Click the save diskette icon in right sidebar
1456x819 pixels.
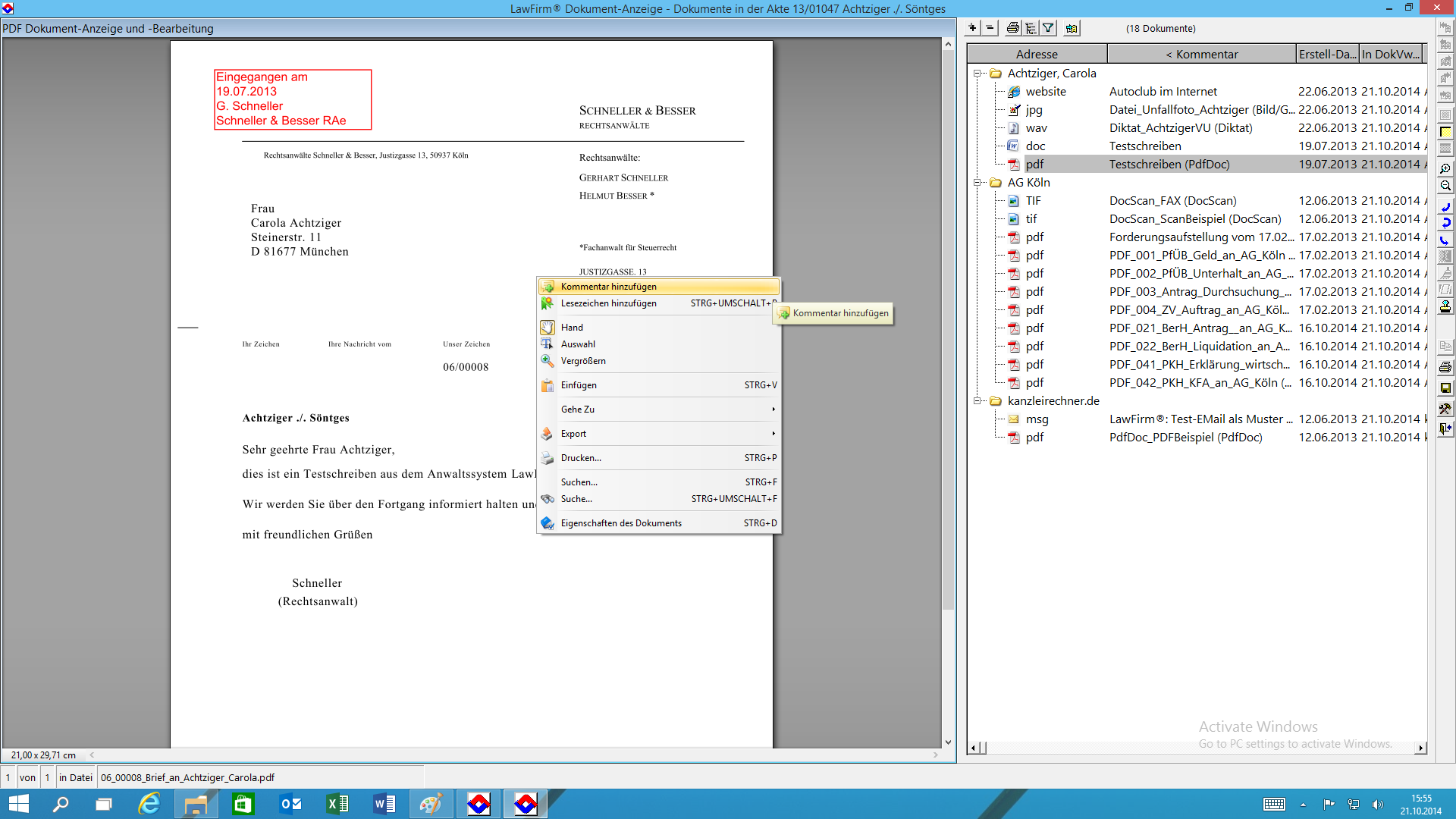pyautogui.click(x=1445, y=388)
